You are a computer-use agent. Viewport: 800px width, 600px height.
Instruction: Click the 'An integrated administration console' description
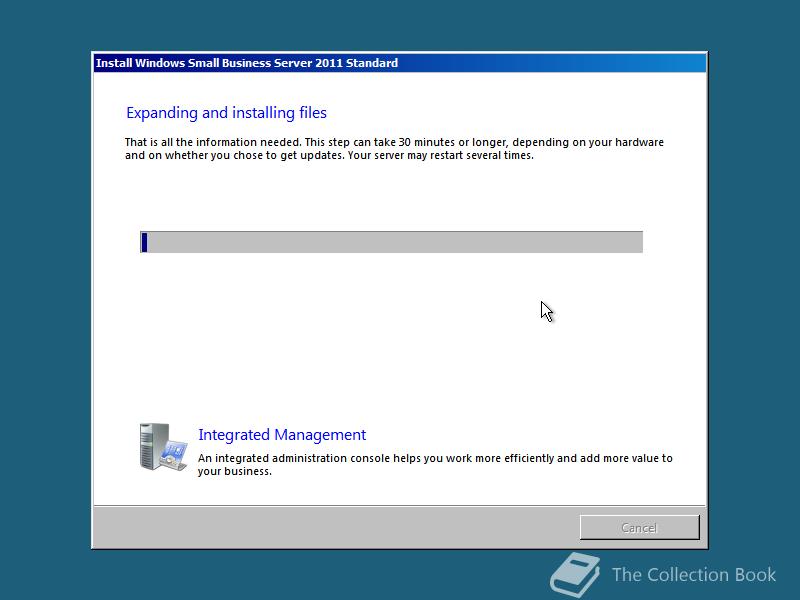point(435,464)
